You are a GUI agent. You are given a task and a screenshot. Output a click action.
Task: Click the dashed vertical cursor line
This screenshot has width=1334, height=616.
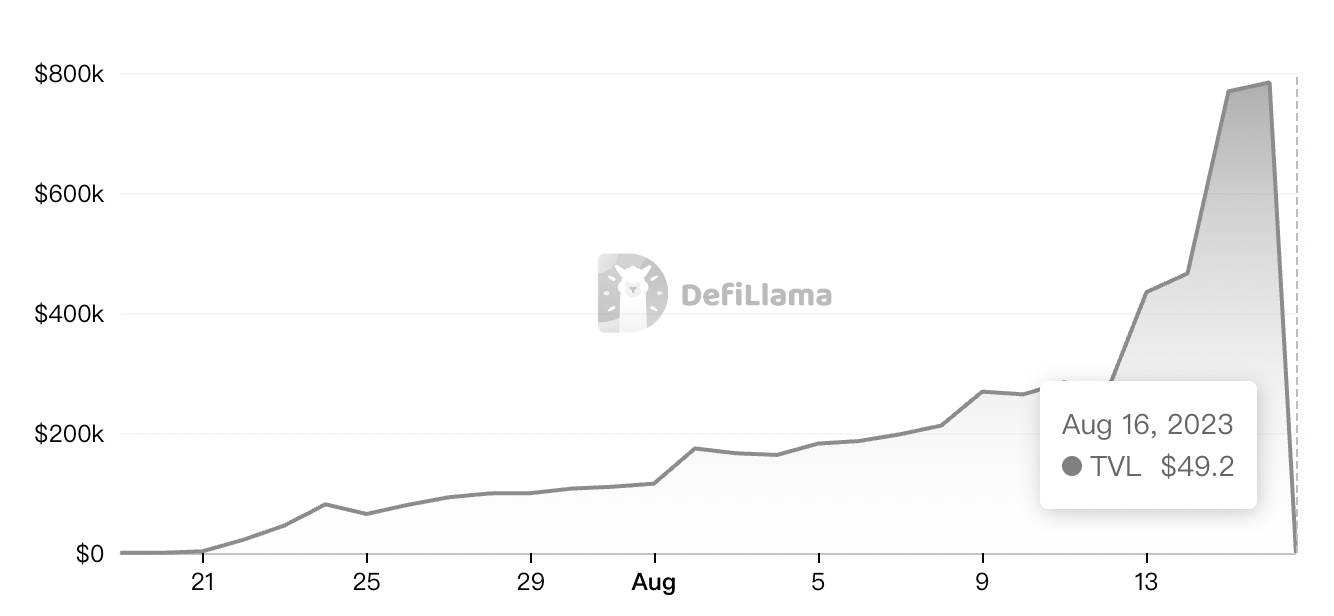pos(1296,250)
